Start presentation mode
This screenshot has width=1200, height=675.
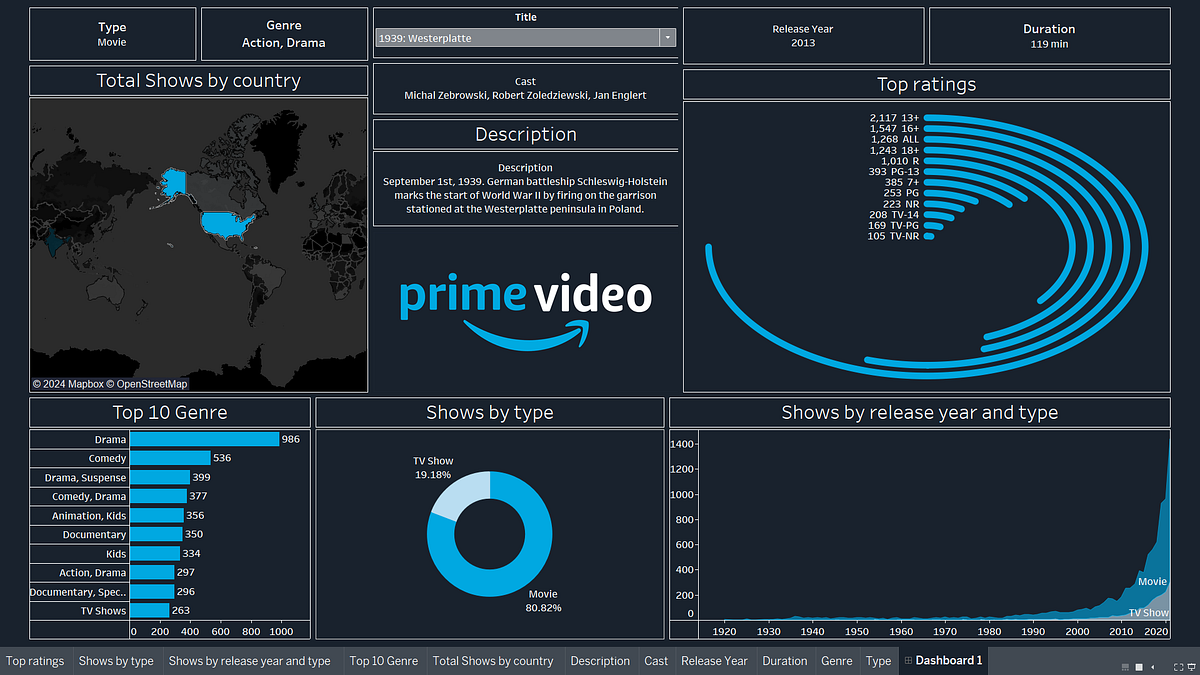pos(1193,667)
